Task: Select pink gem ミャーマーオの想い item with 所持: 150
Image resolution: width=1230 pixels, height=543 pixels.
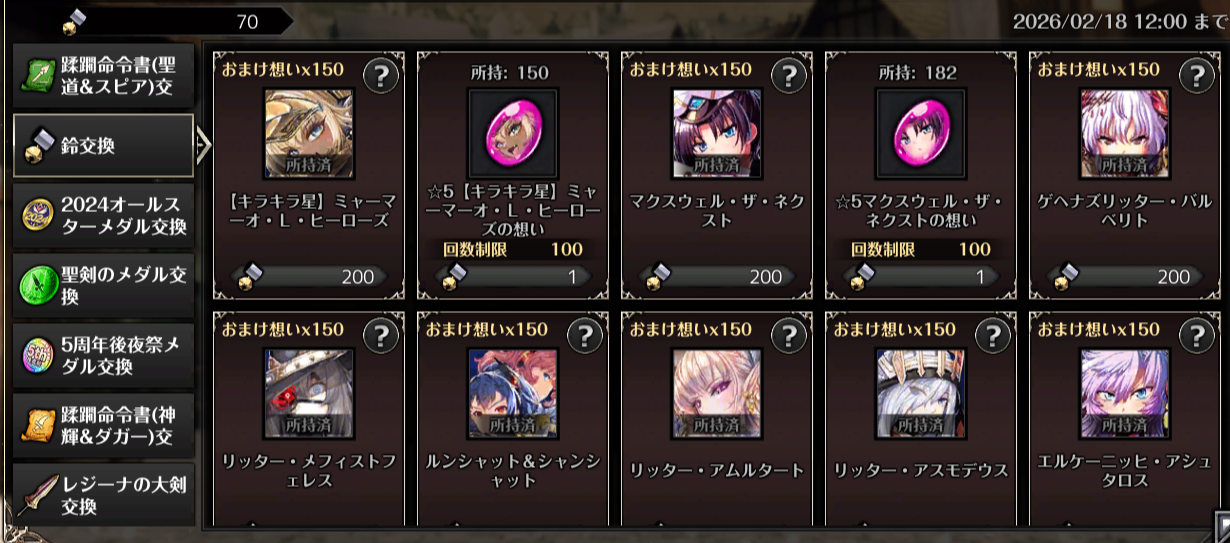Action: pyautogui.click(x=512, y=134)
